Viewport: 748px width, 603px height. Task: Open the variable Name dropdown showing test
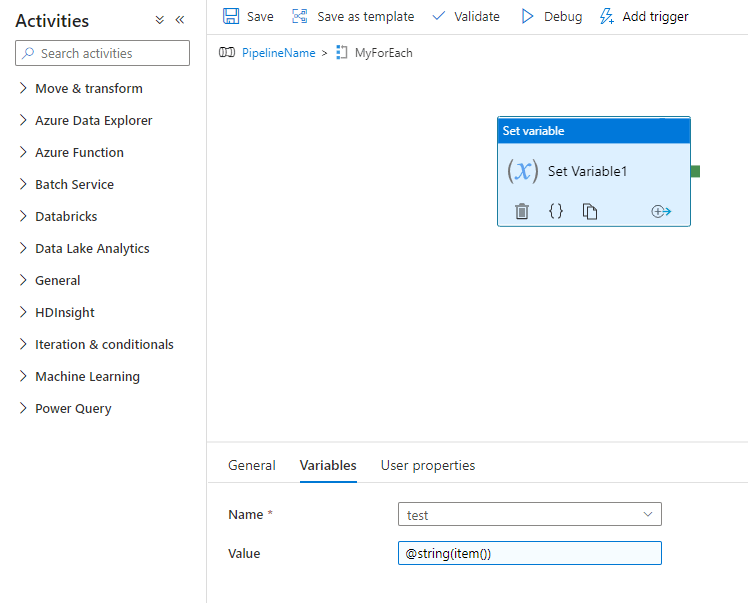tap(529, 515)
